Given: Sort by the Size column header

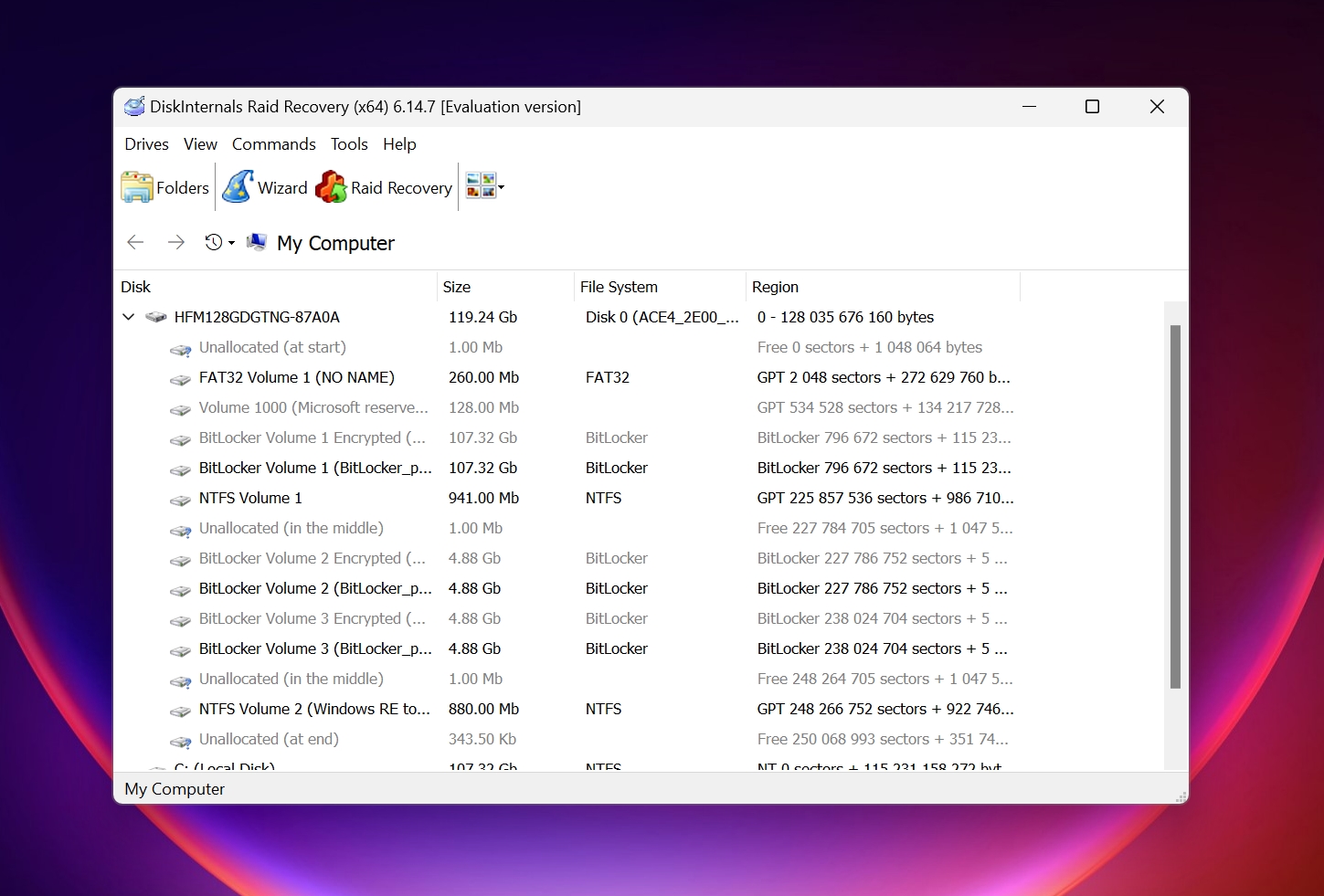Looking at the screenshot, I should (x=505, y=286).
